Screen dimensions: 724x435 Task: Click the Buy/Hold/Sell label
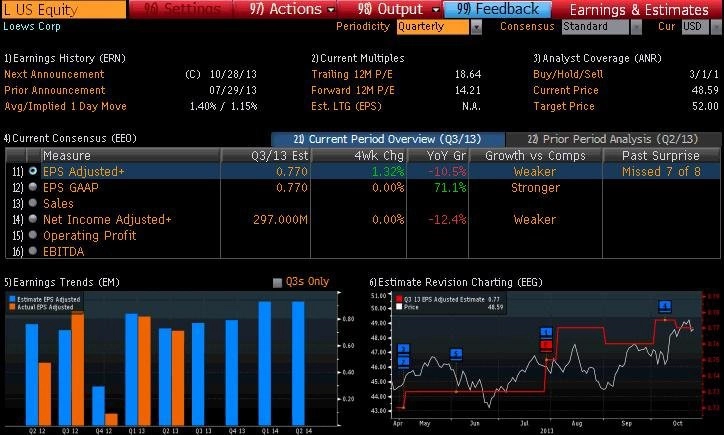pyautogui.click(x=568, y=74)
